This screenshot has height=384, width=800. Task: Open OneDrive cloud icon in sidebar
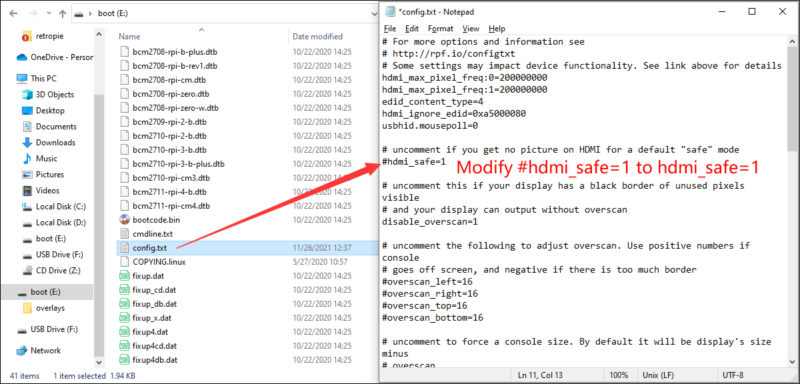[x=22, y=57]
